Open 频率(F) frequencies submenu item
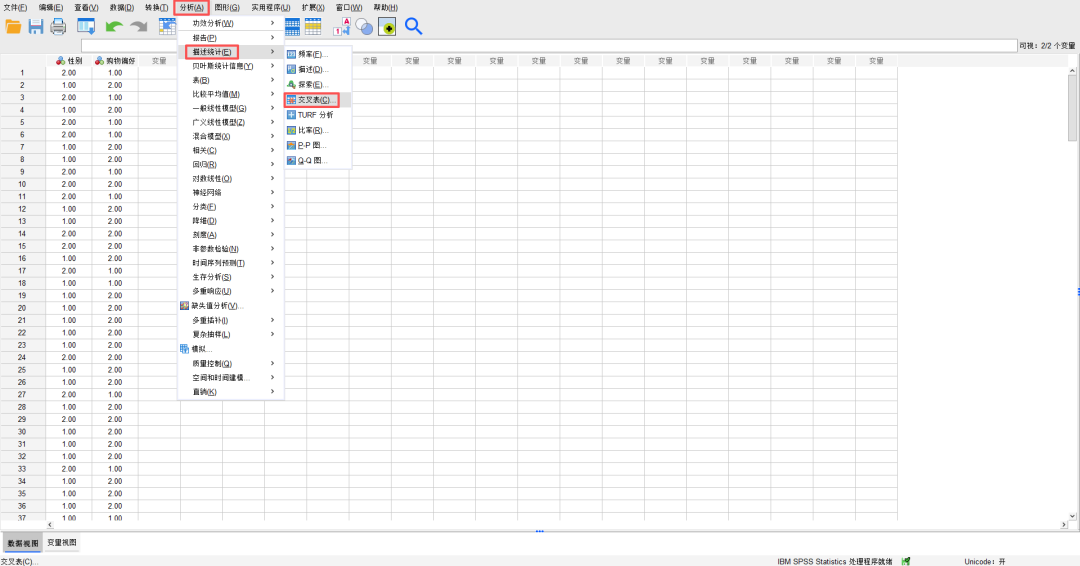This screenshot has height=566, width=1080. [318, 54]
